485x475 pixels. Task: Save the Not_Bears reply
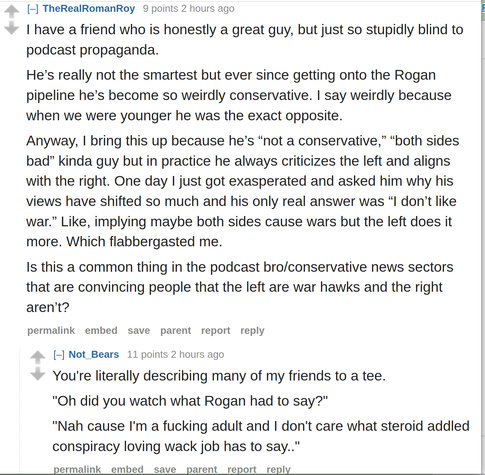coord(165,469)
